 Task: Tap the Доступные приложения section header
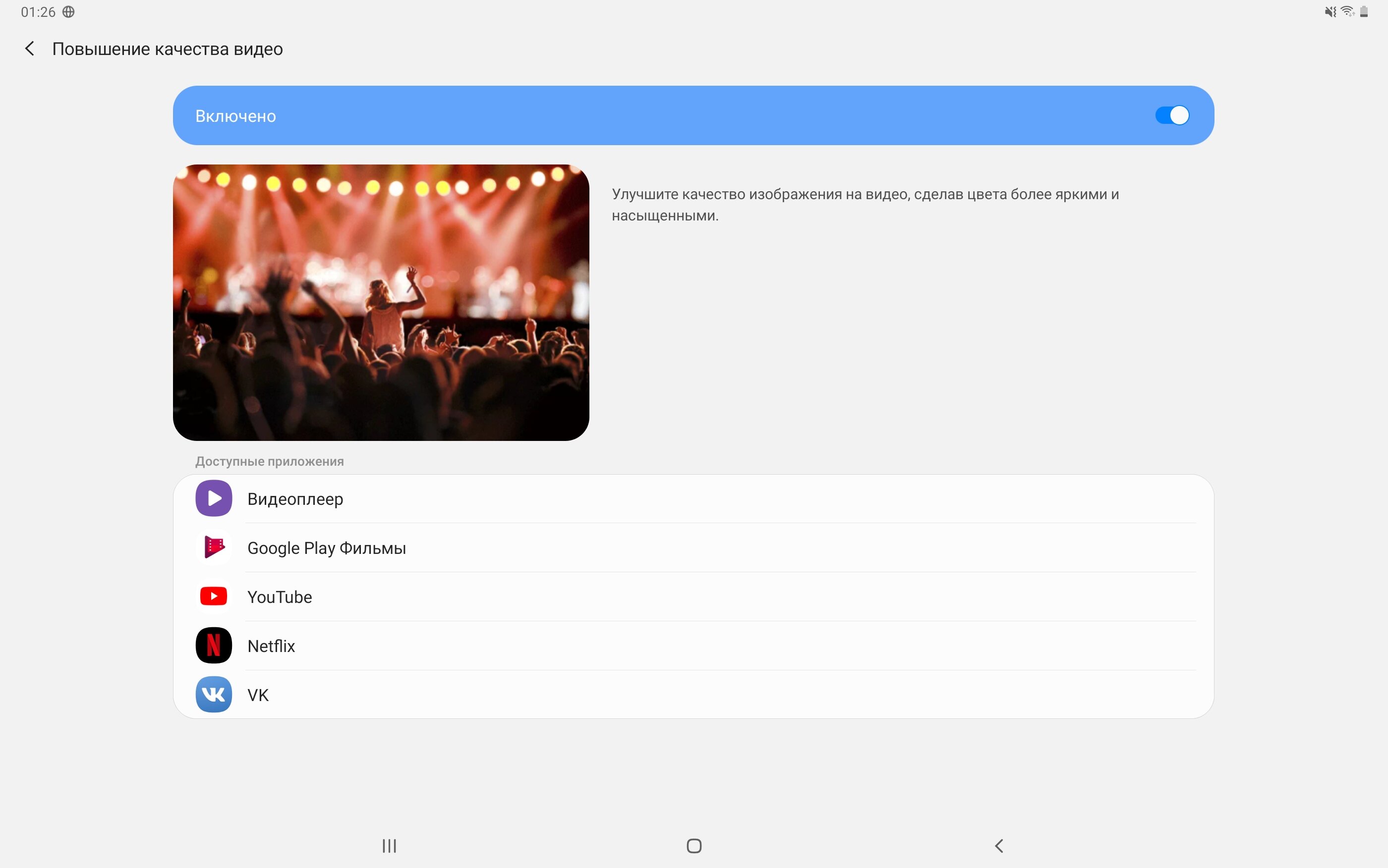269,462
